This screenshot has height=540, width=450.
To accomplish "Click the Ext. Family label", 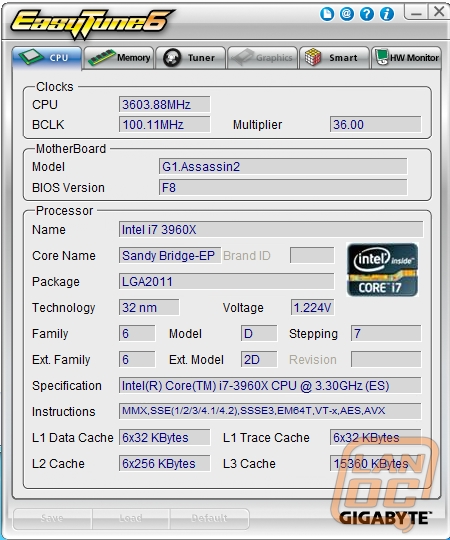I will (x=61, y=360).
